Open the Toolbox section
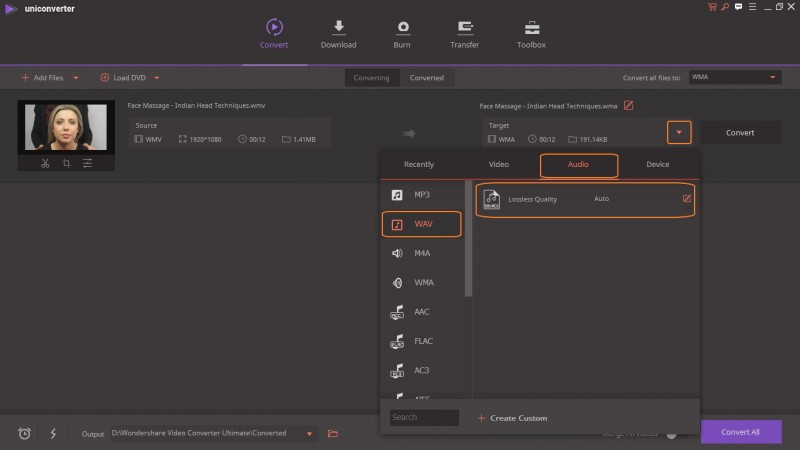Image resolution: width=800 pixels, height=450 pixels. tap(531, 34)
